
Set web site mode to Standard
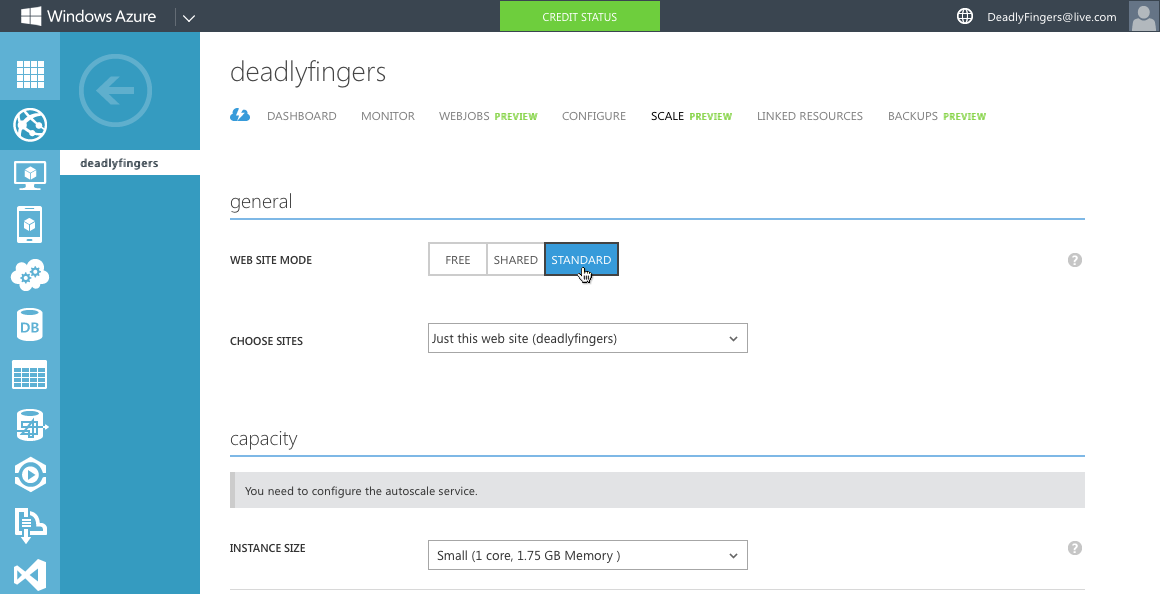point(581,260)
